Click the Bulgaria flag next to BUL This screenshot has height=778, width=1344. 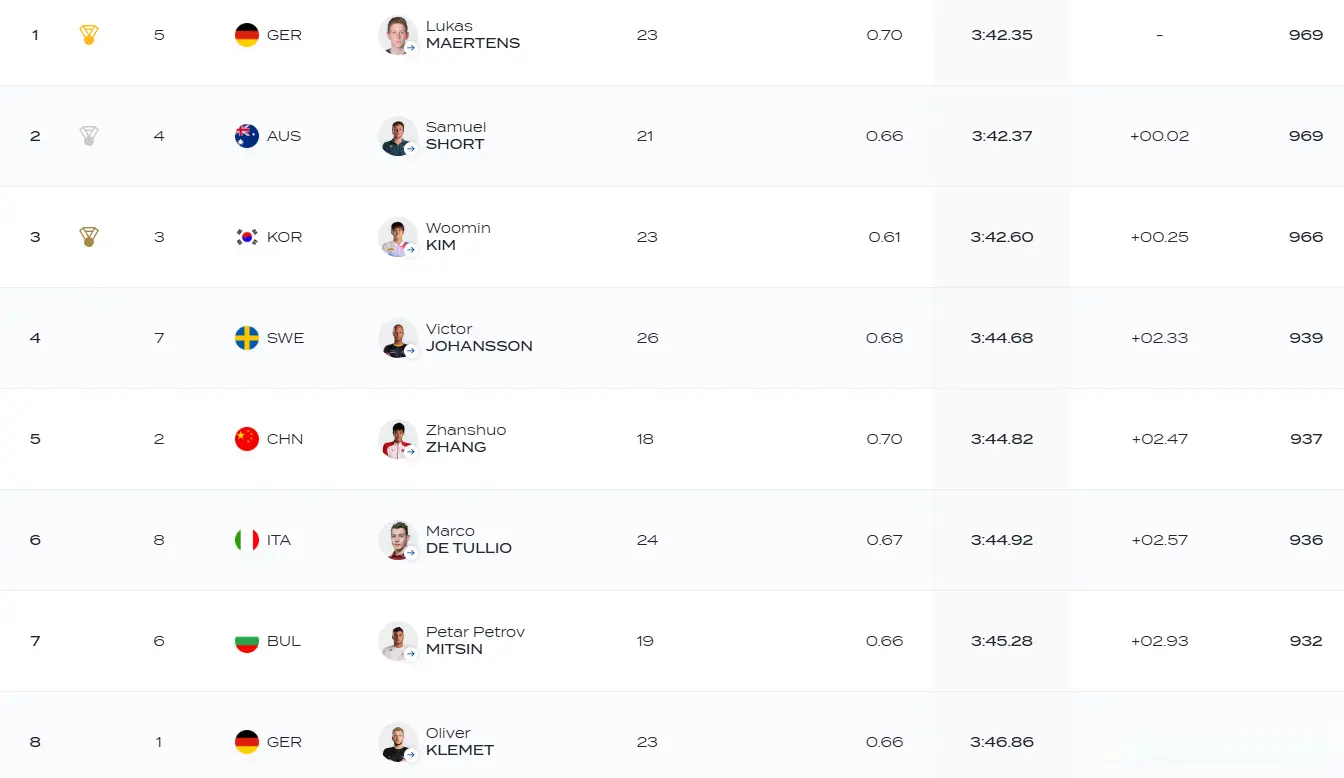(247, 641)
